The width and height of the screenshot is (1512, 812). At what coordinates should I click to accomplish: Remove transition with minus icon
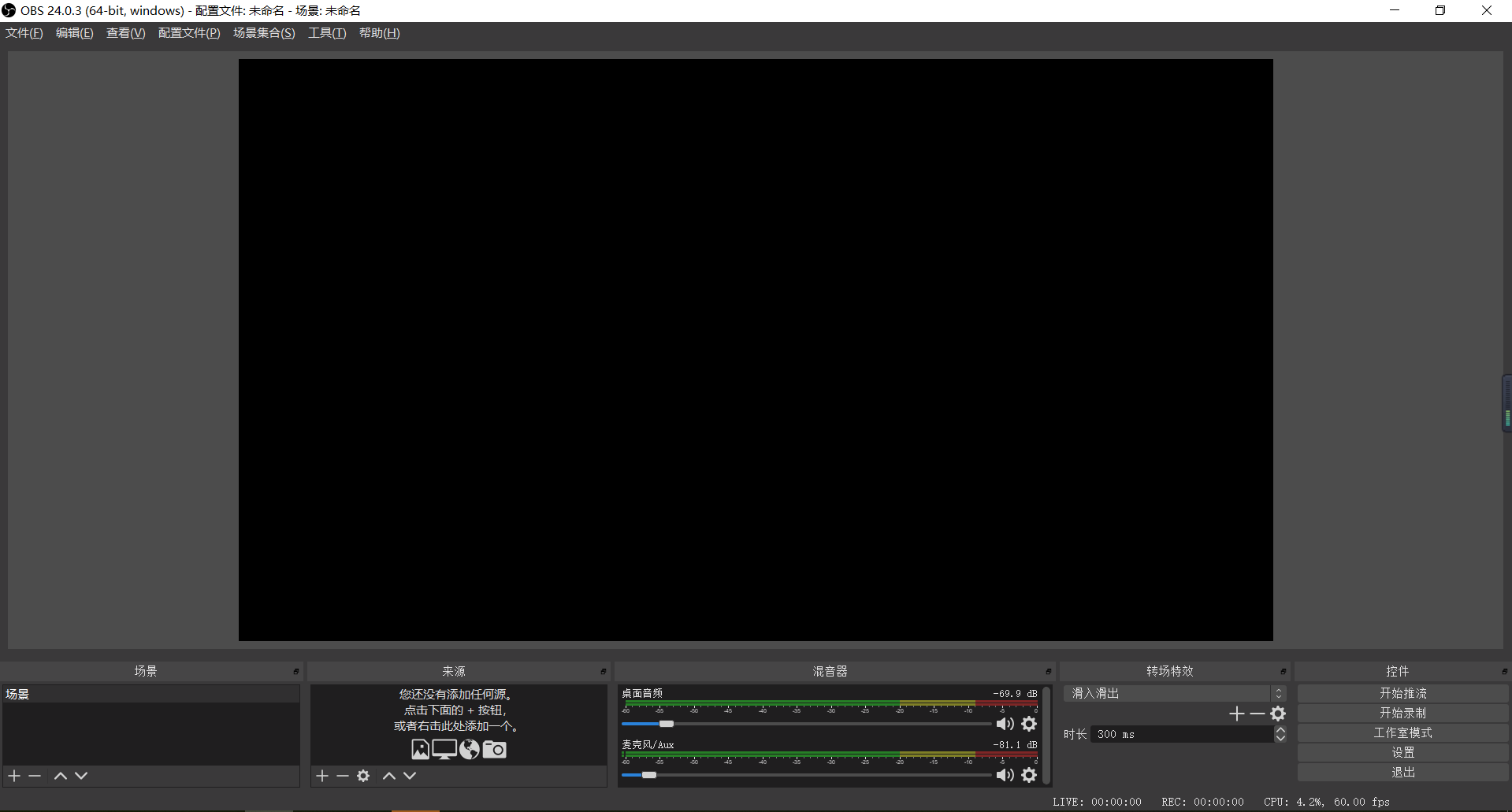coord(1258,714)
